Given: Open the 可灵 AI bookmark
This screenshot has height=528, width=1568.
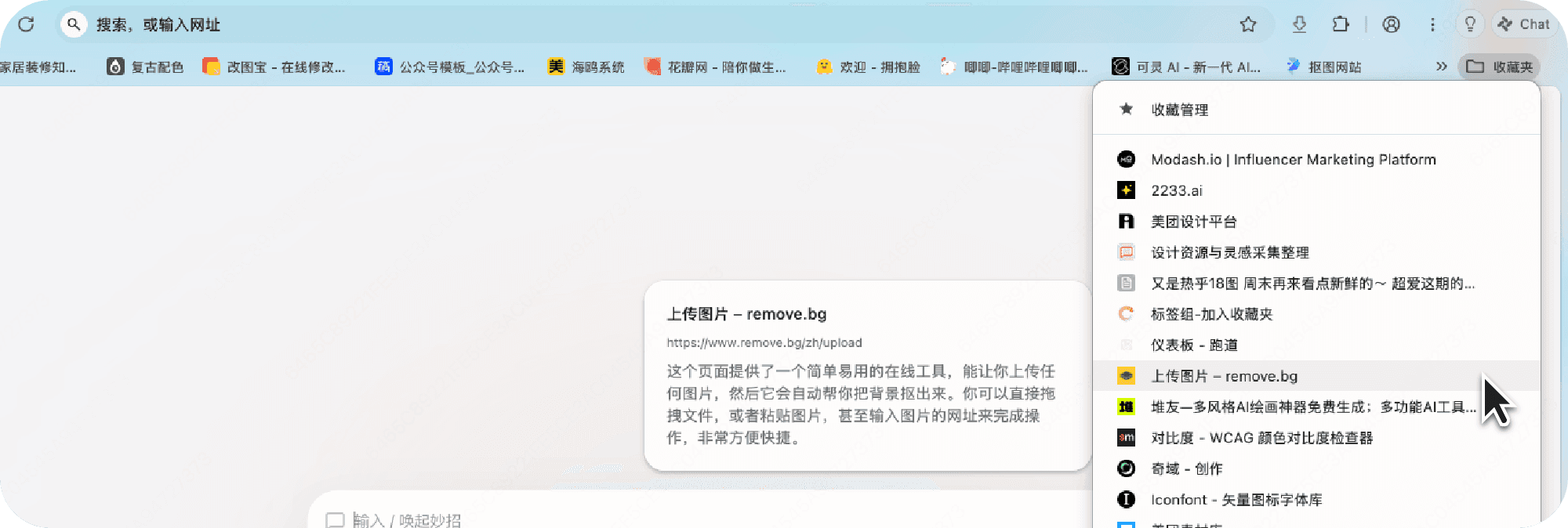Looking at the screenshot, I should pyautogui.click(x=1186, y=67).
